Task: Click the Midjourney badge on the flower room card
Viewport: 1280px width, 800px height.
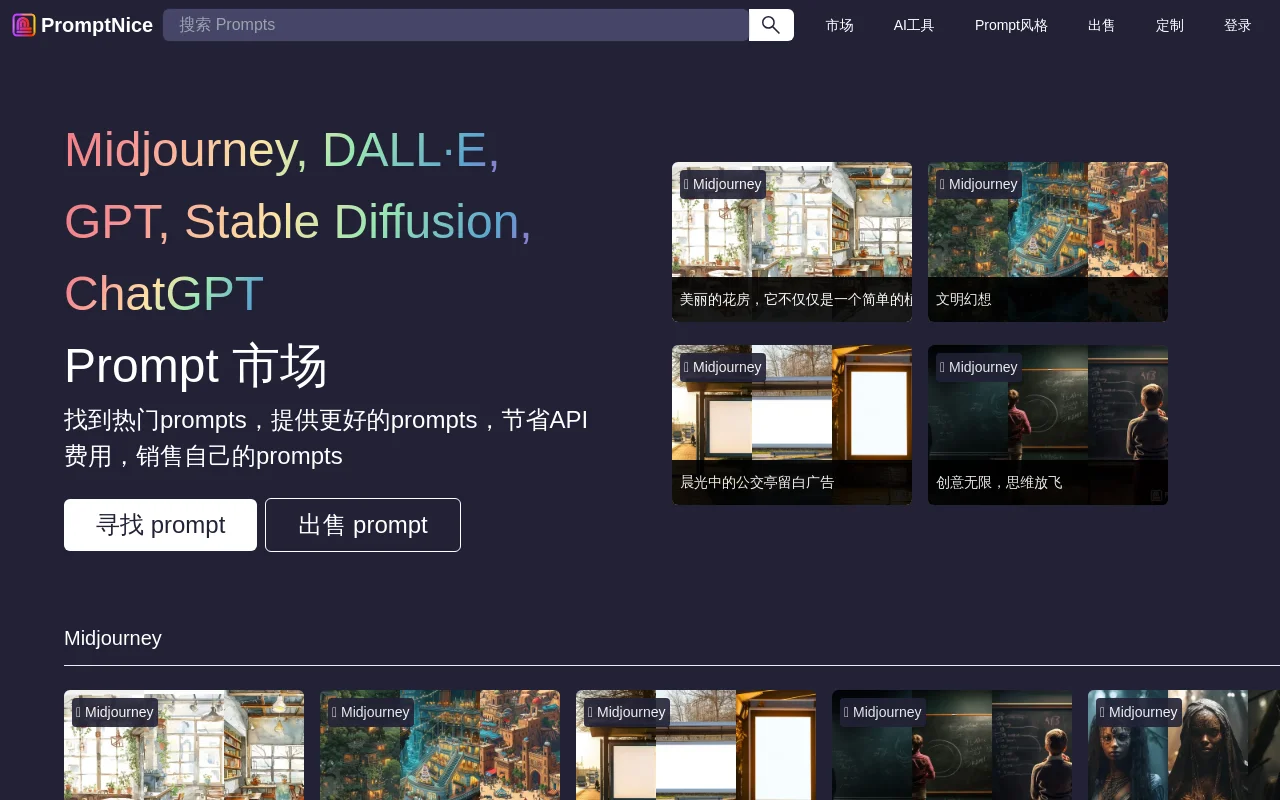Action: click(x=723, y=184)
